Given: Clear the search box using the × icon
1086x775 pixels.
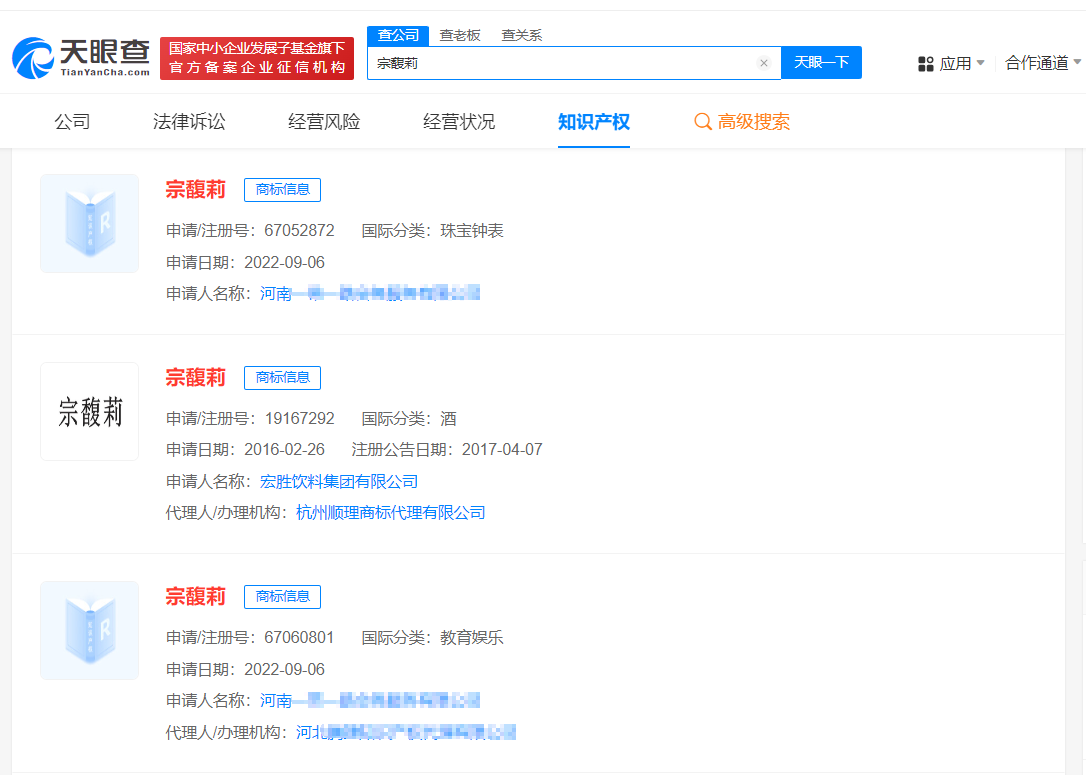Looking at the screenshot, I should (764, 62).
